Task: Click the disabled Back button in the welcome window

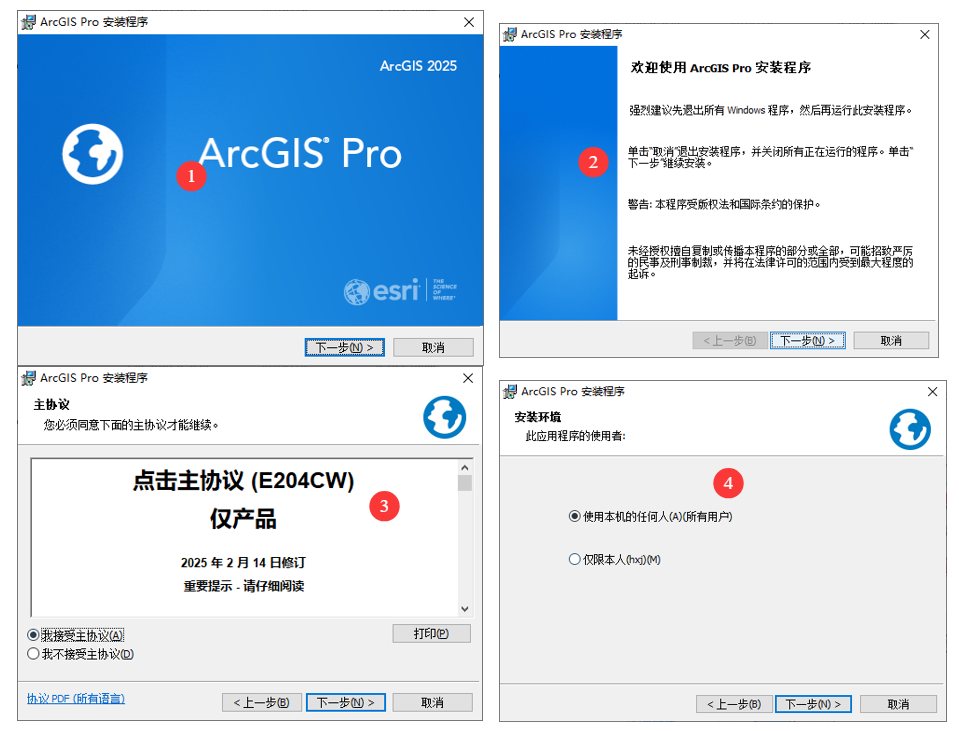Action: click(x=730, y=340)
